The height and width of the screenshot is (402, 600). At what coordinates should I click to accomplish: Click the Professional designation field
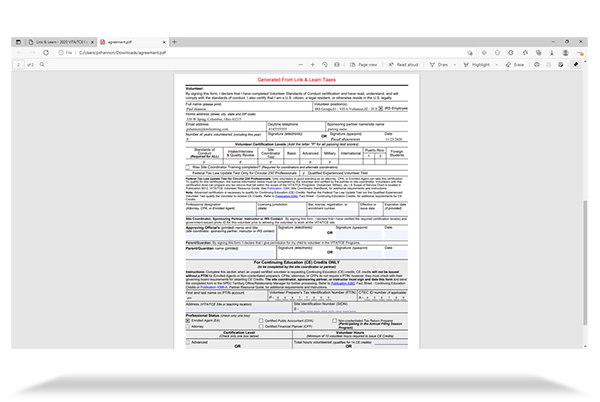[x=220, y=212]
